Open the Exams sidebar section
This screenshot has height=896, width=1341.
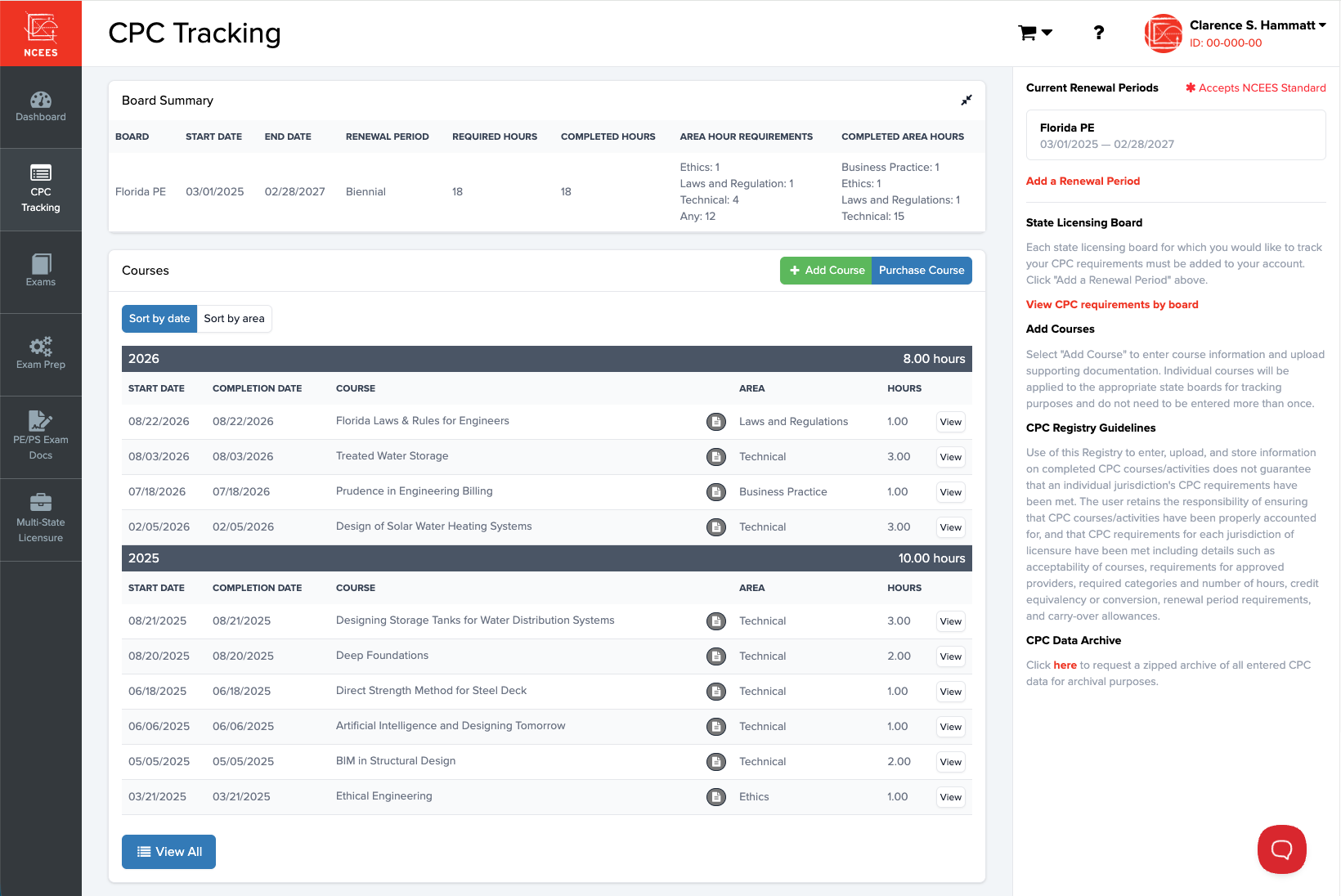click(x=41, y=271)
